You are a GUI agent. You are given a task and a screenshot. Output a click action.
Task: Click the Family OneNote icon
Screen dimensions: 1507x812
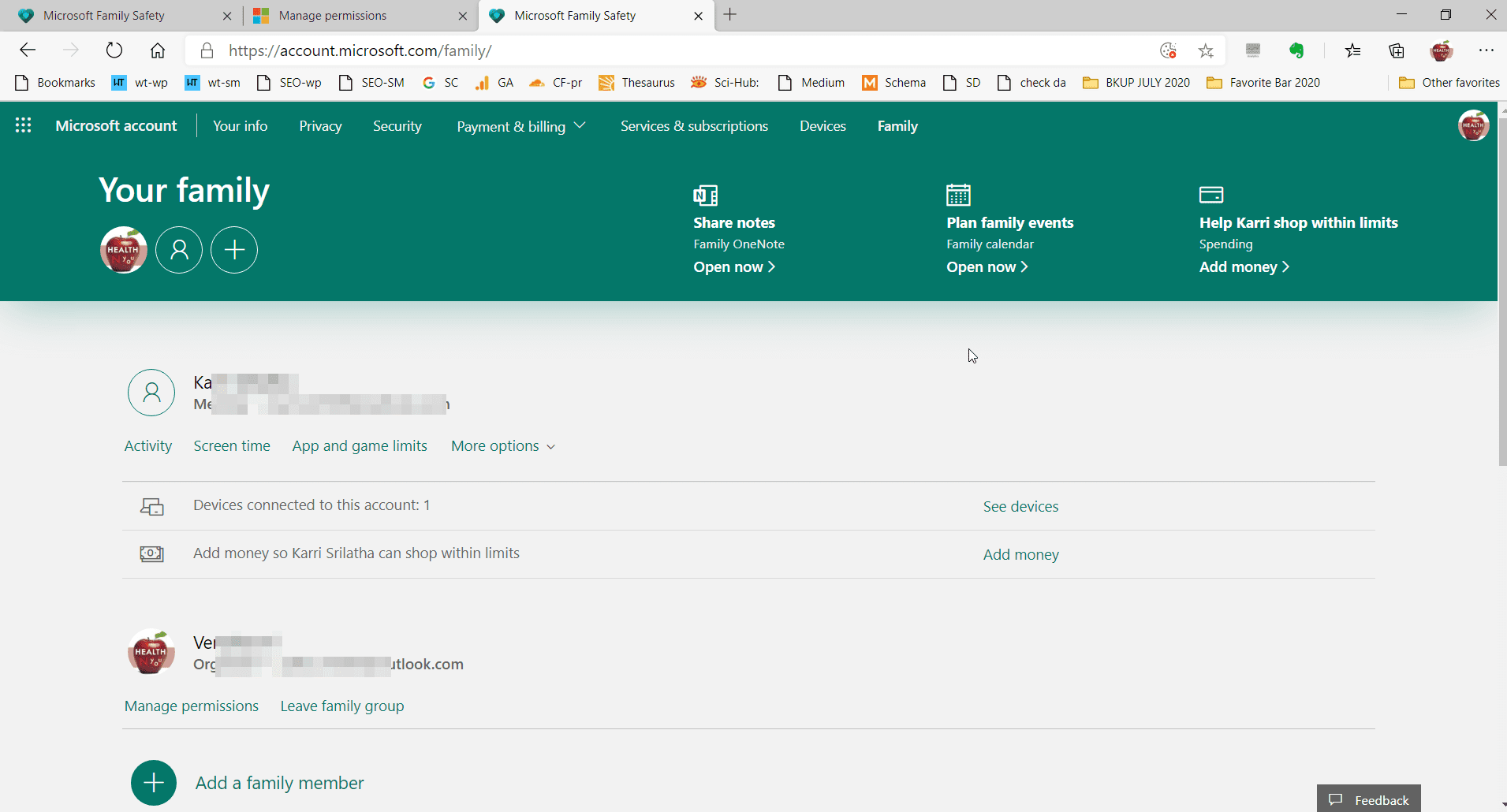705,195
